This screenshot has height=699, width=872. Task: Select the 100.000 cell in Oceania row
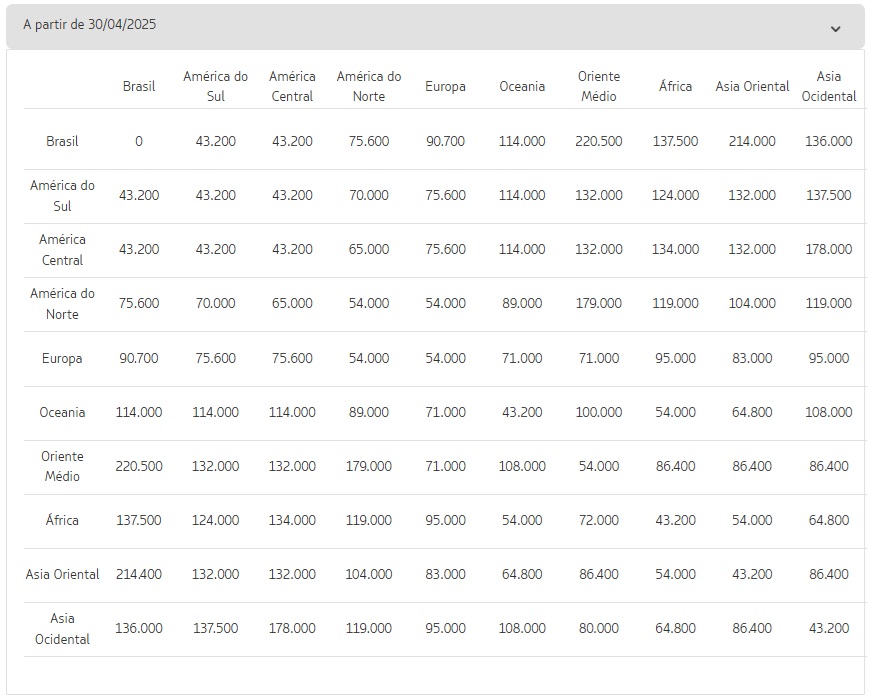[x=598, y=413]
